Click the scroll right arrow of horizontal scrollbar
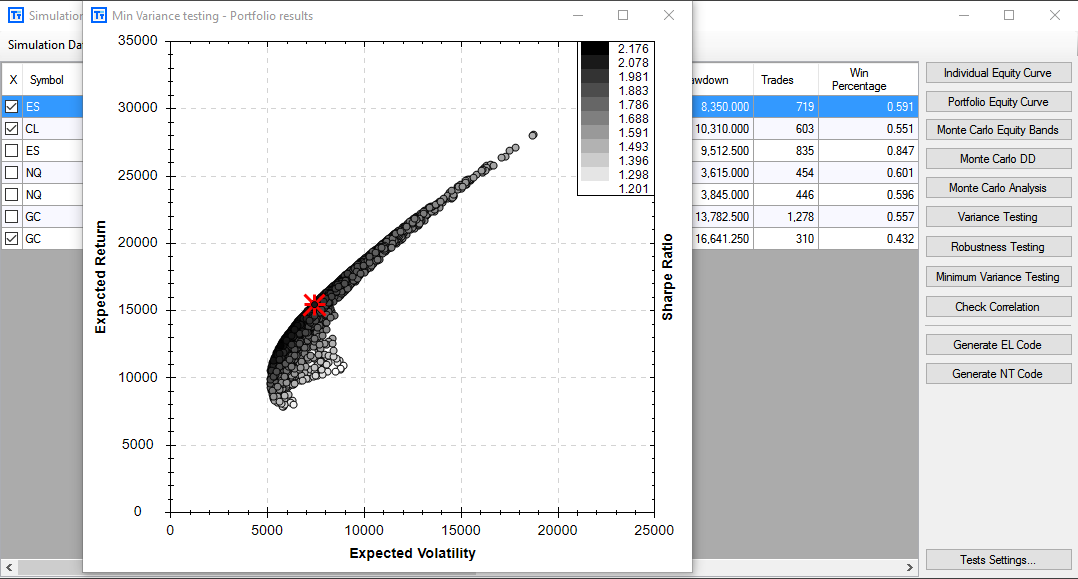1078x579 pixels. point(910,567)
